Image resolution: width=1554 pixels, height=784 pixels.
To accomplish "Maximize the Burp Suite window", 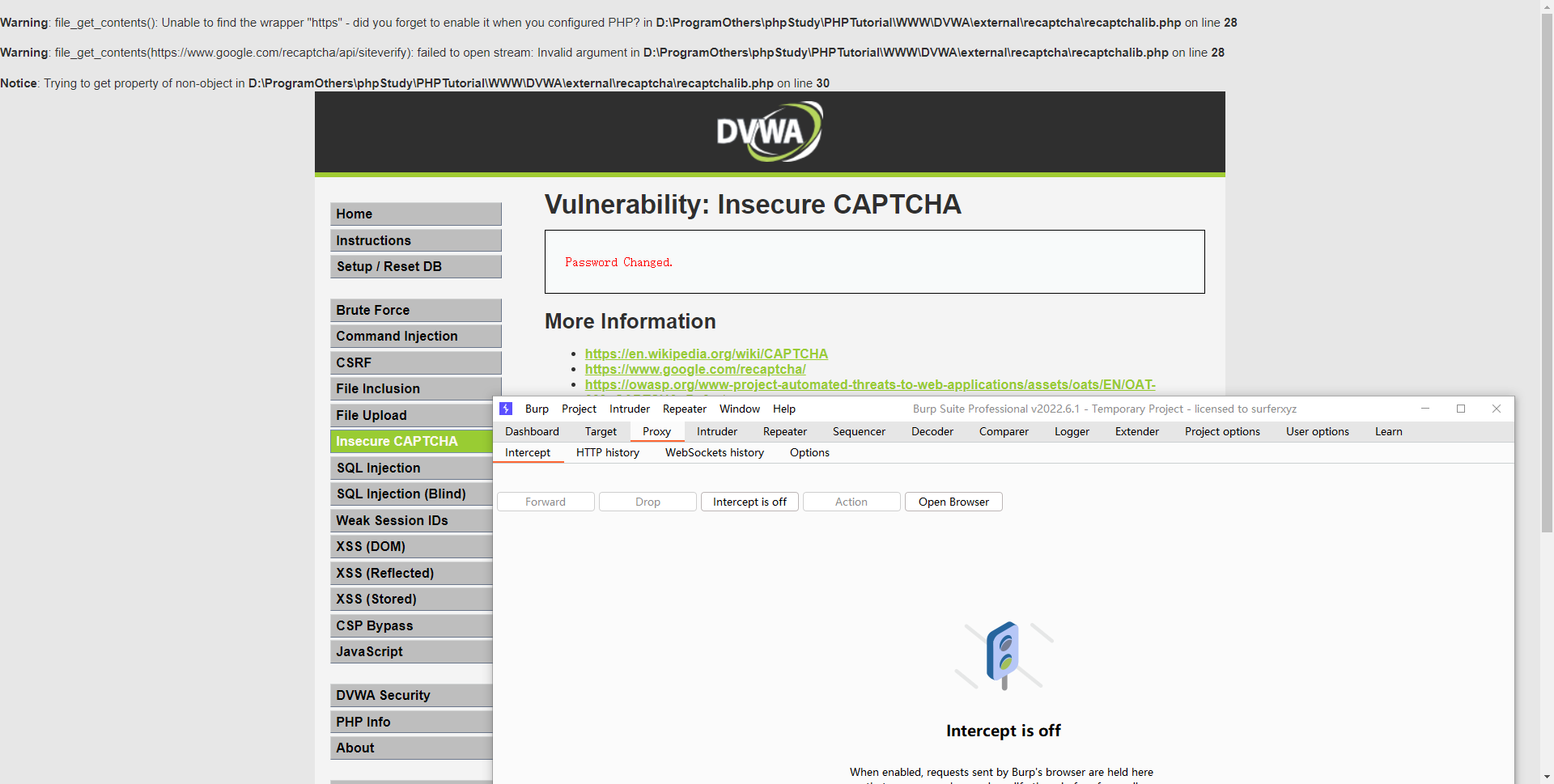I will click(1461, 409).
